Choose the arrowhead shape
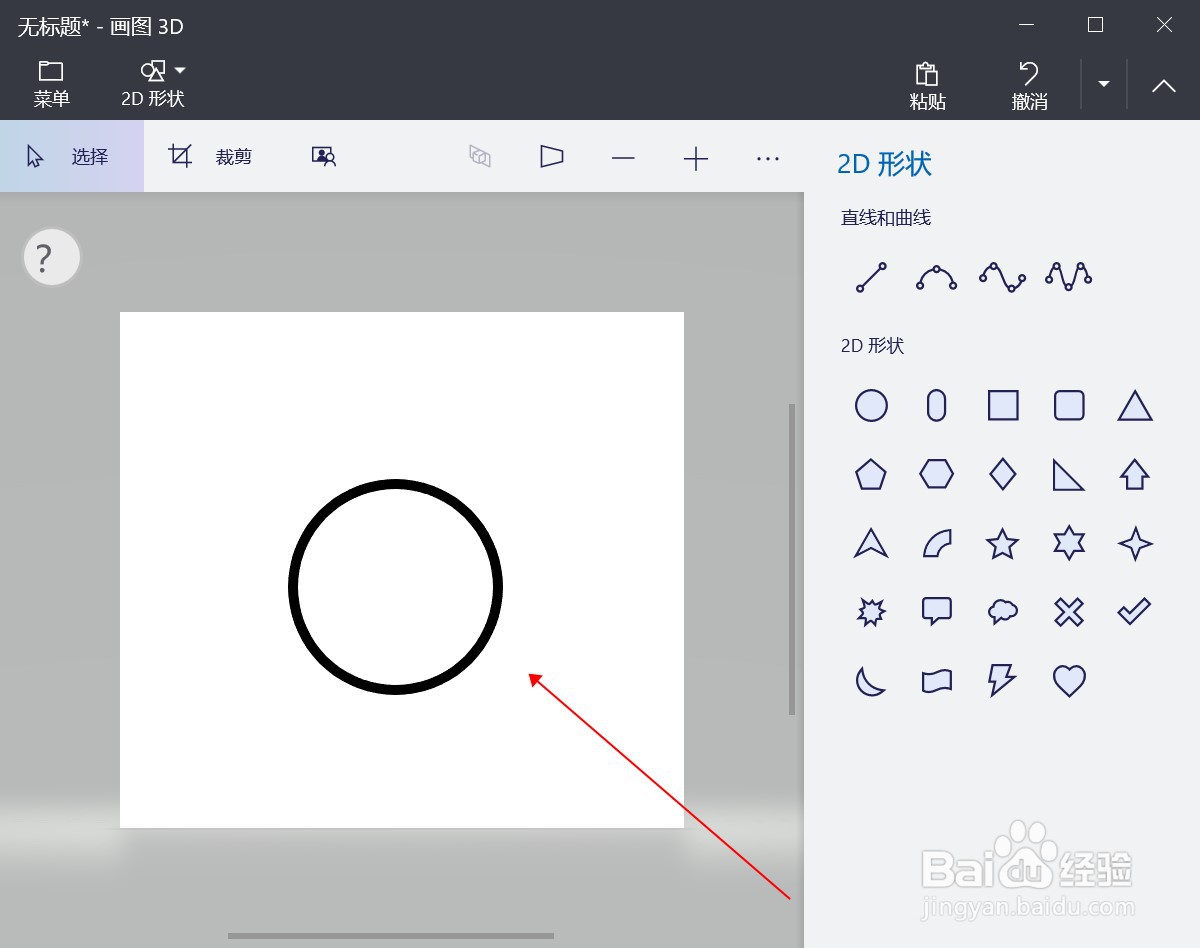1200x948 pixels. coord(871,543)
